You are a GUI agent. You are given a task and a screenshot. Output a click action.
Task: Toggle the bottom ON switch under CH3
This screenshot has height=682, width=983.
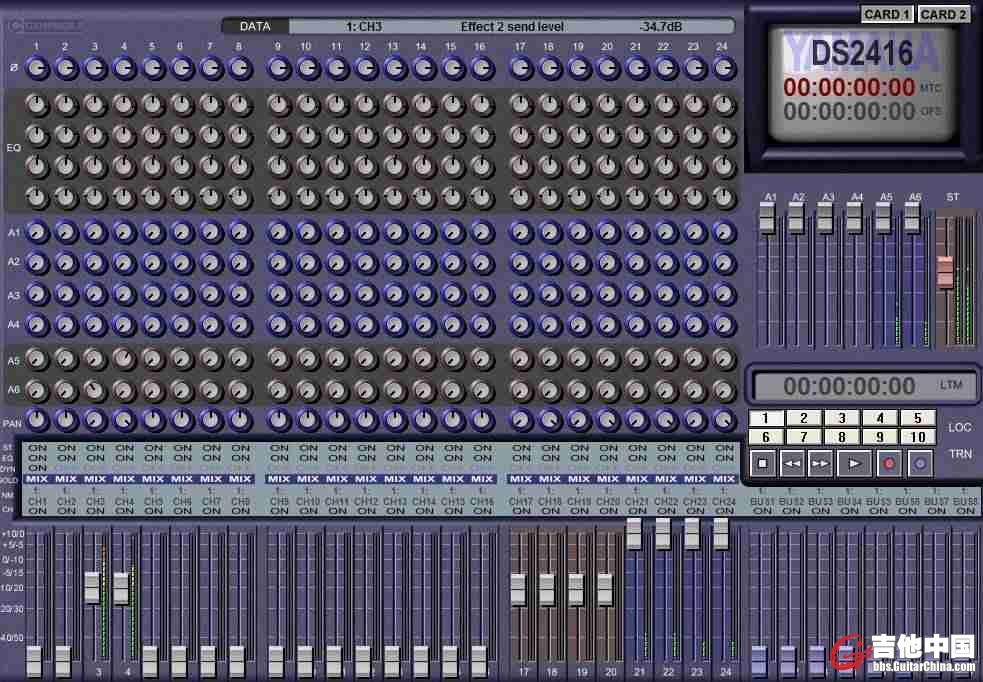(95, 511)
